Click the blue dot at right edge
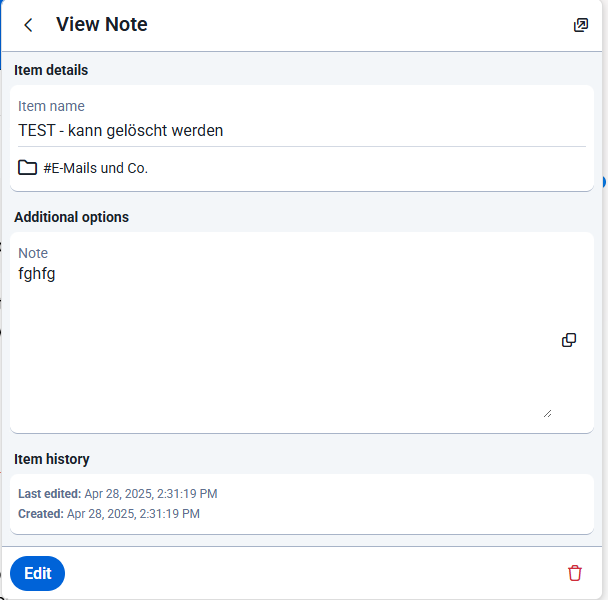The width and height of the screenshot is (608, 600). (604, 182)
